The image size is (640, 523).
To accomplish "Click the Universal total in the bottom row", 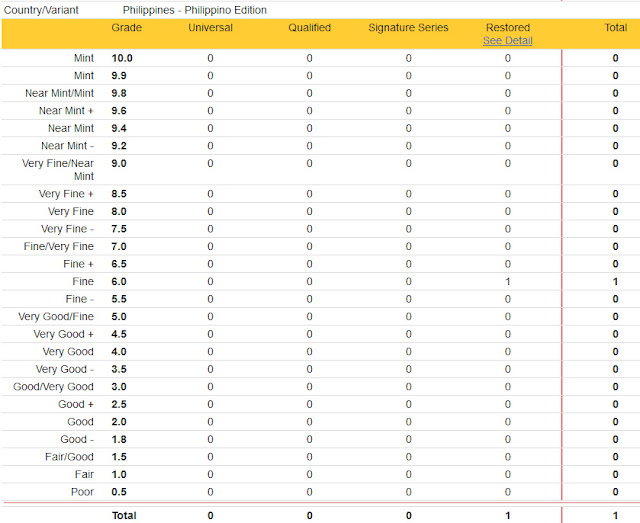I will (x=210, y=515).
